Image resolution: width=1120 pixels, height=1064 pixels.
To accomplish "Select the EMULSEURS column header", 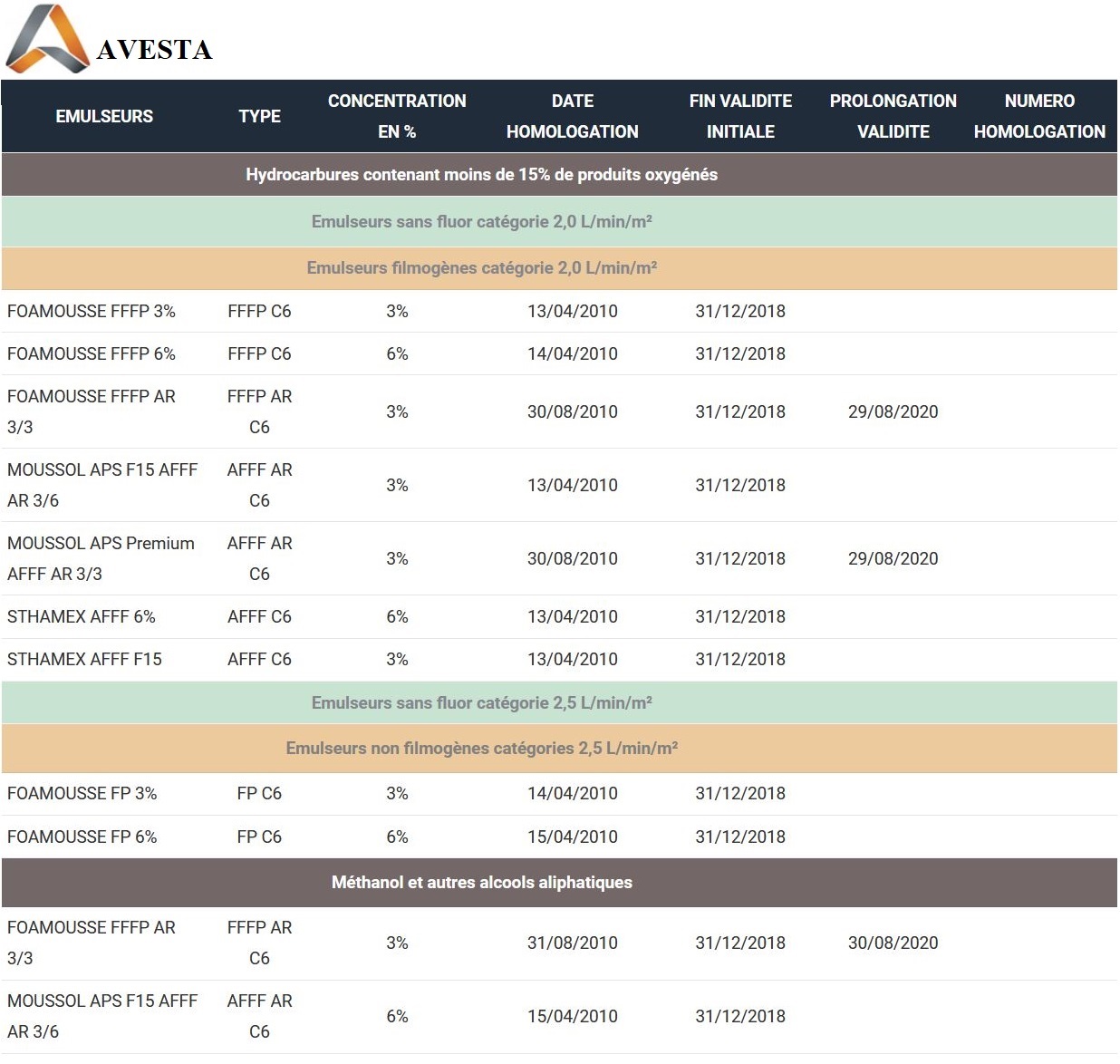I will click(x=104, y=116).
